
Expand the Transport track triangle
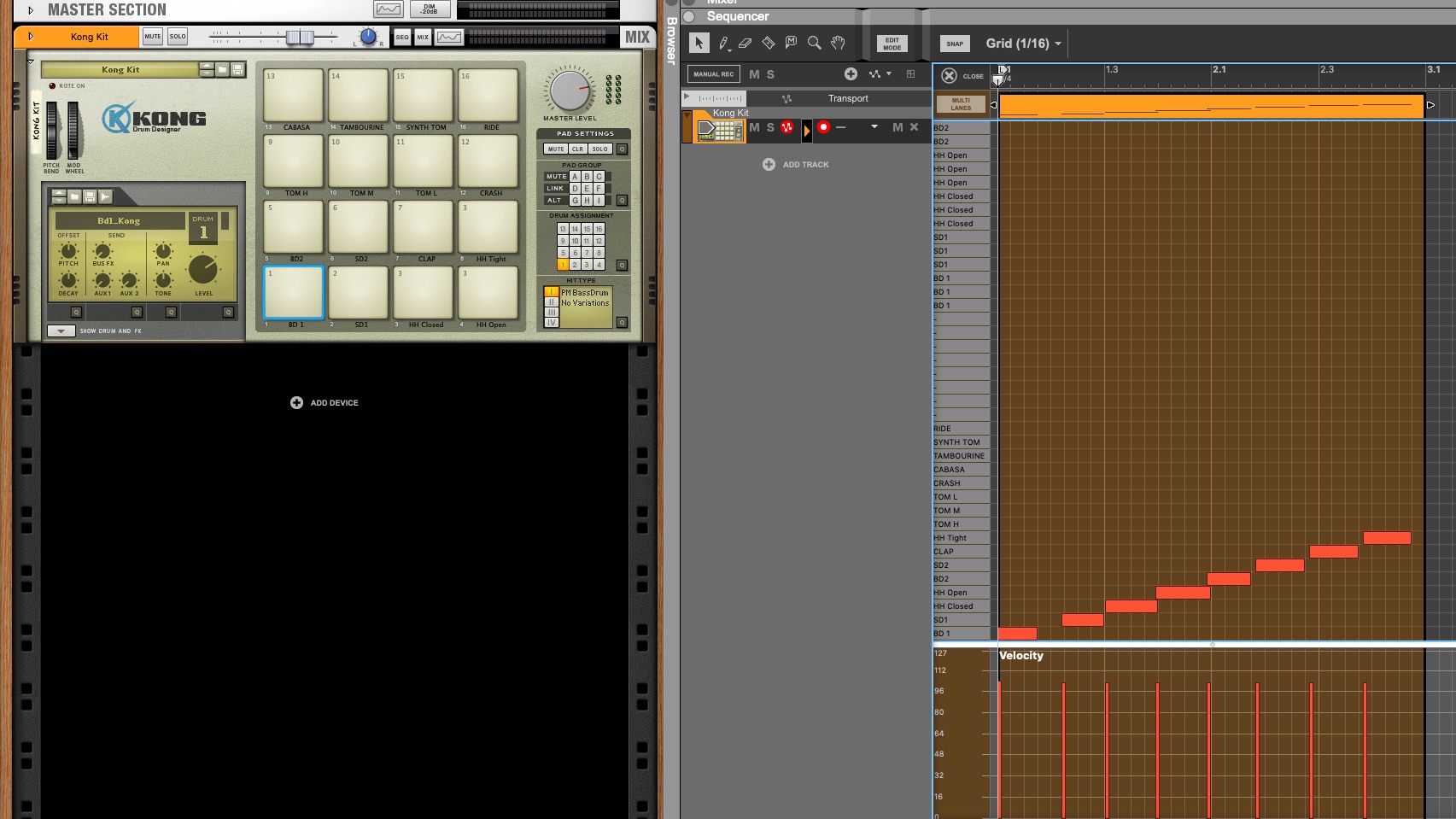click(687, 97)
